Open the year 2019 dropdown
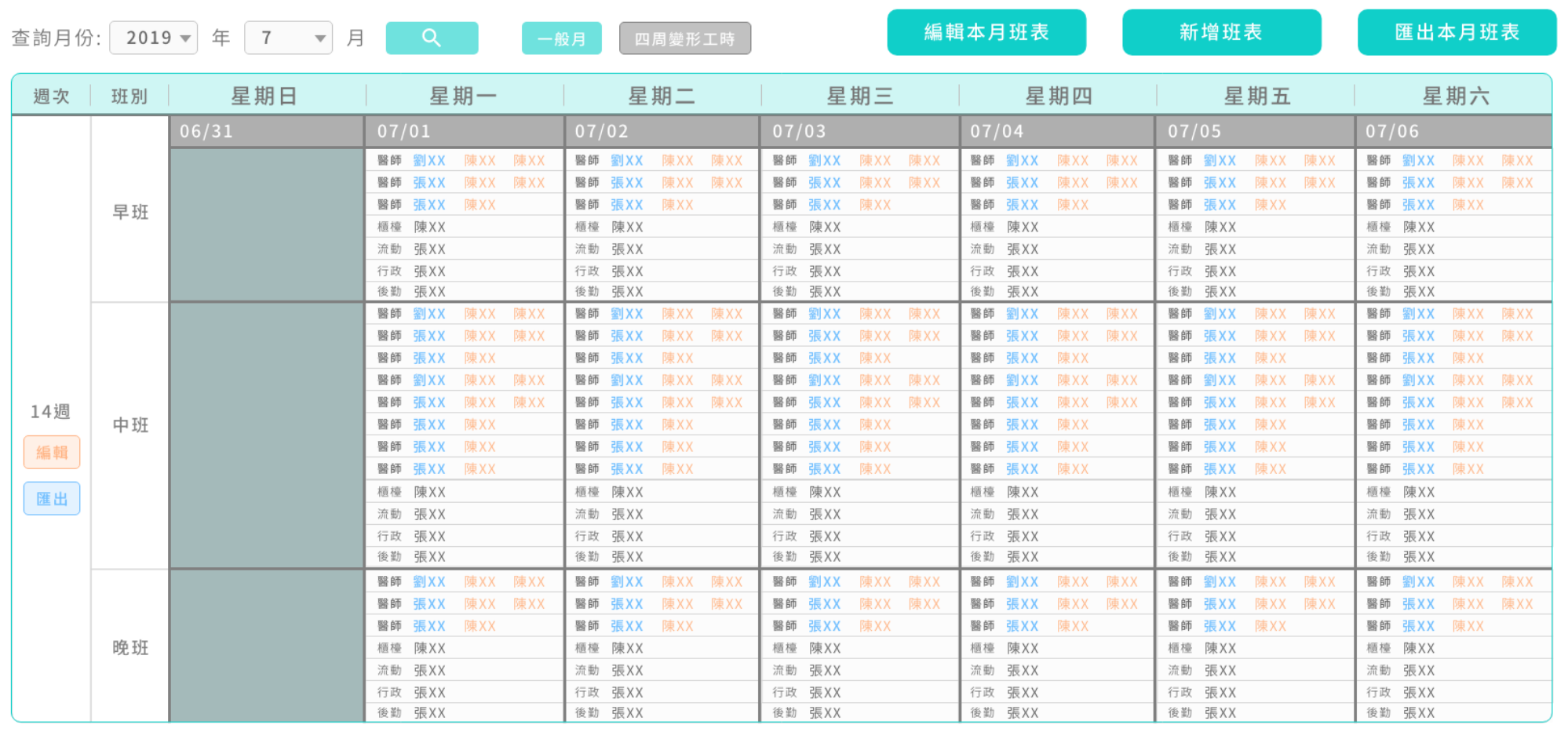The image size is (1568, 732). point(154,38)
